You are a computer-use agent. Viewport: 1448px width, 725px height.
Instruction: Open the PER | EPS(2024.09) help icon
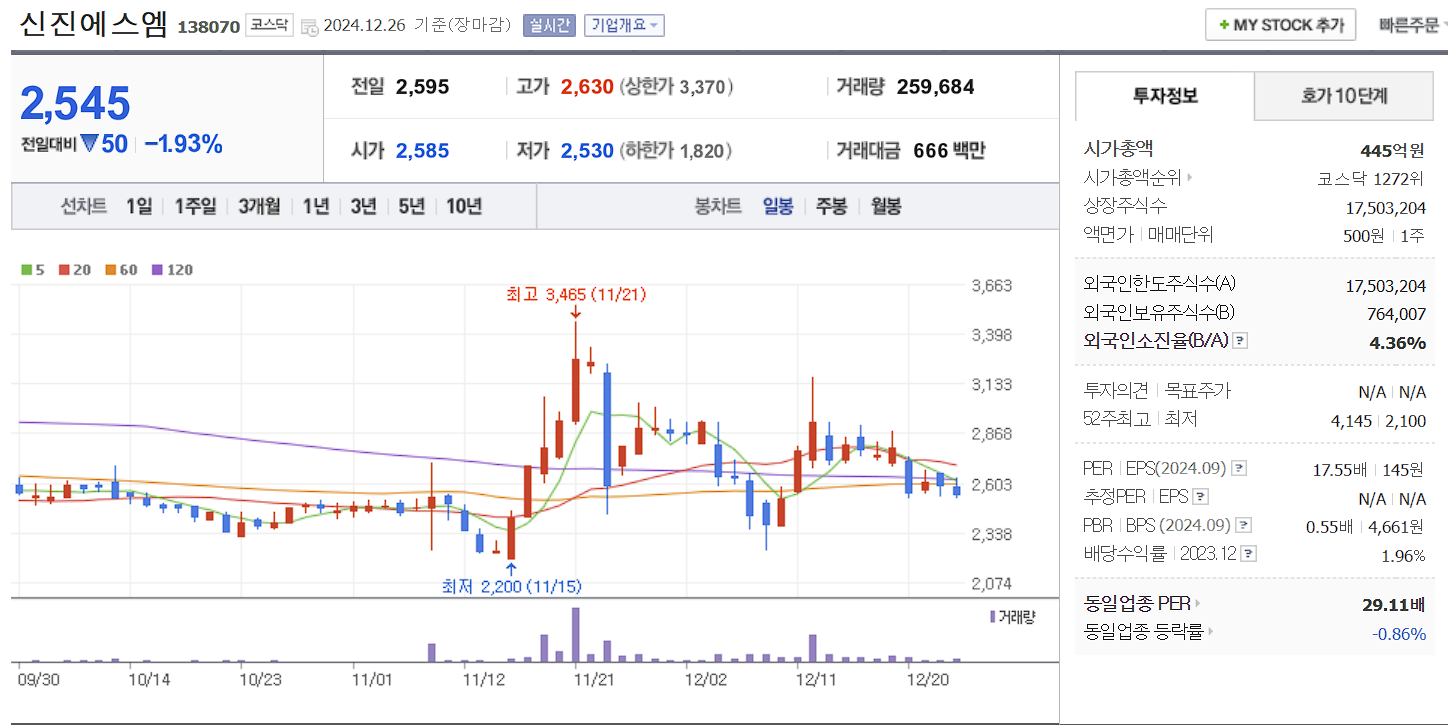(1239, 469)
